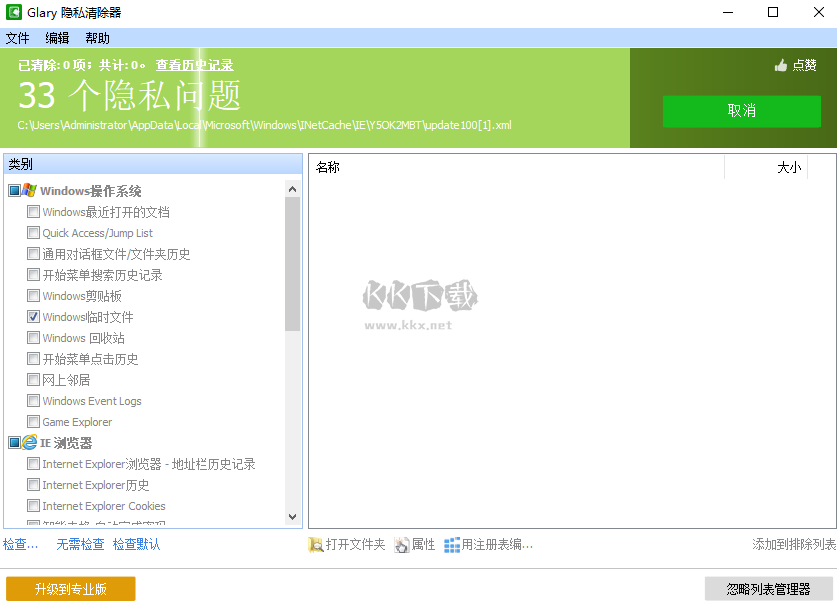837x605 pixels.
Task: Click the 升级到专业版 button
Action: point(70,588)
